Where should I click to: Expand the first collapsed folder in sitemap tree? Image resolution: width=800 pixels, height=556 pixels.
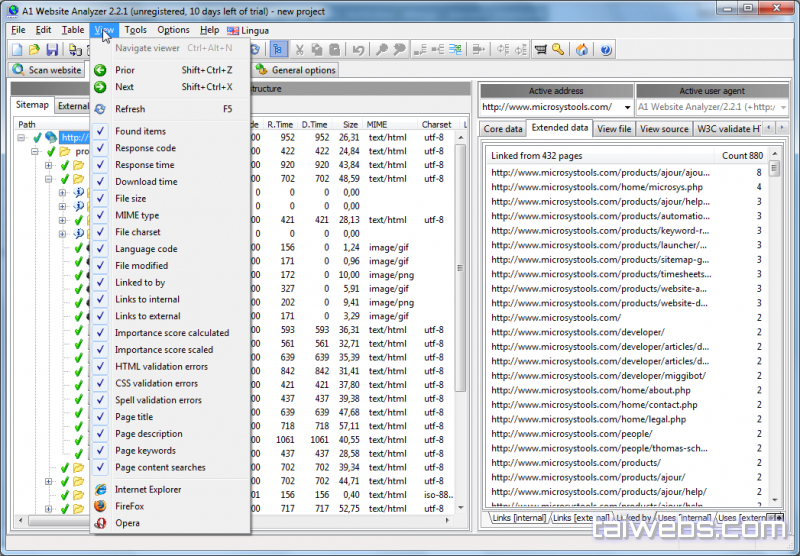(x=48, y=165)
